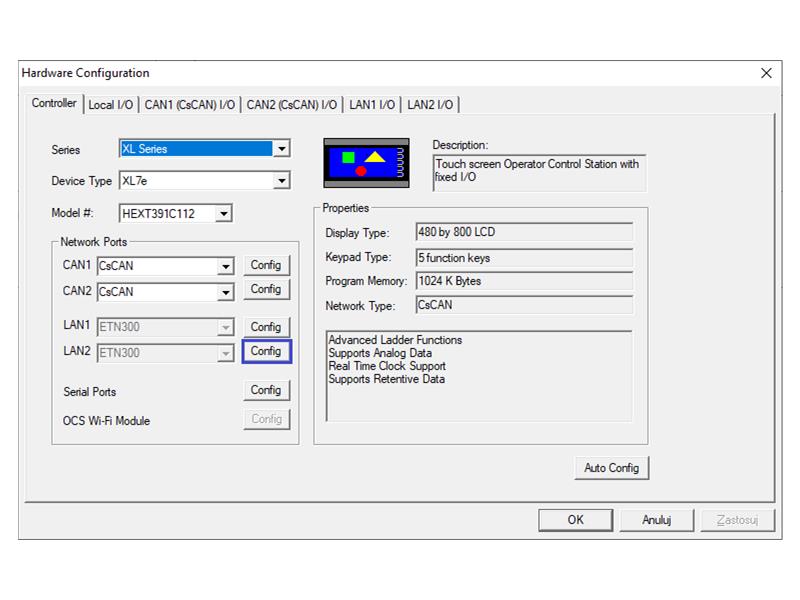Viewport: 800px width, 600px height.
Task: Select 'Real Time Clock Support' feature text
Action: click(x=387, y=366)
